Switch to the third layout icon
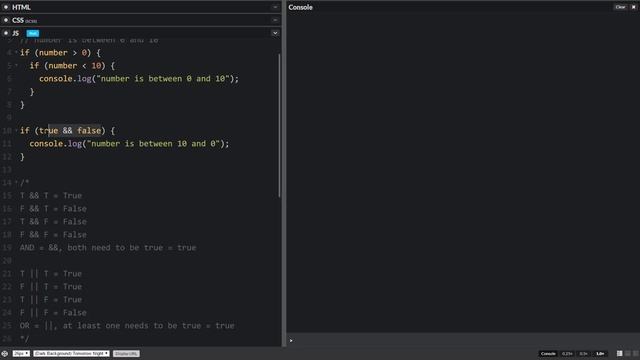640x360 pixels. tap(636, 353)
